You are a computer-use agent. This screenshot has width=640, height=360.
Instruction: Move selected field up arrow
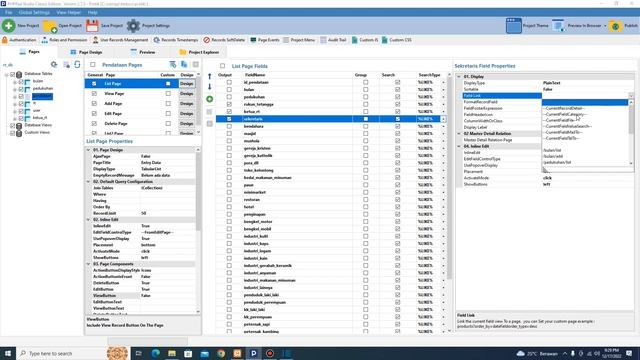pos(210,76)
